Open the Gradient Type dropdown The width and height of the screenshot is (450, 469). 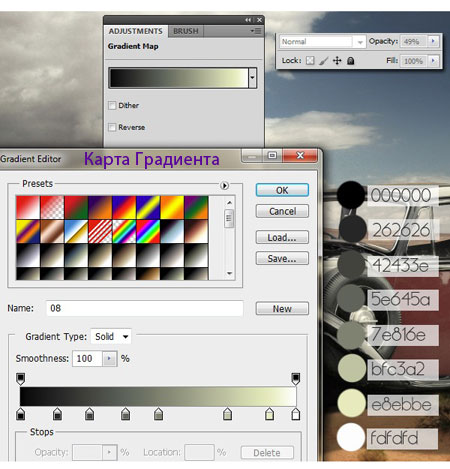111,337
